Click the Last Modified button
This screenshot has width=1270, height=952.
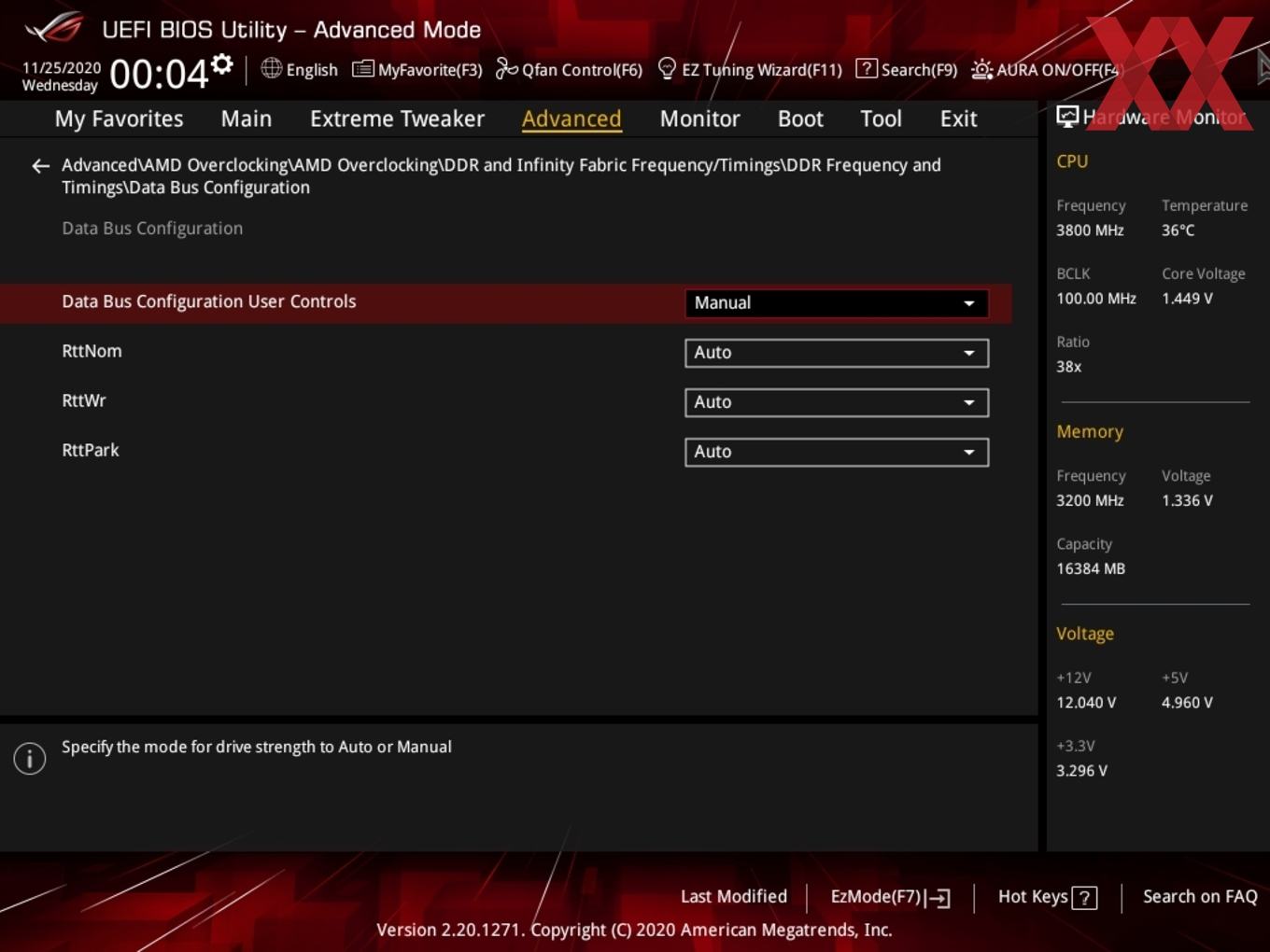[733, 897]
